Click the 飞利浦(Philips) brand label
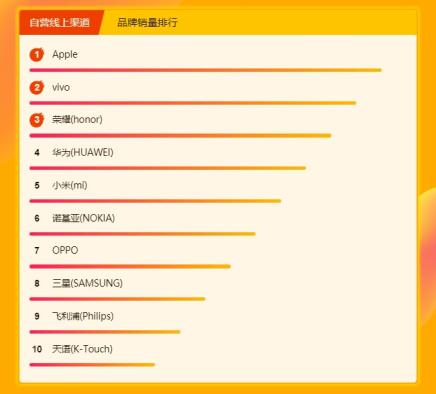 click(x=83, y=316)
